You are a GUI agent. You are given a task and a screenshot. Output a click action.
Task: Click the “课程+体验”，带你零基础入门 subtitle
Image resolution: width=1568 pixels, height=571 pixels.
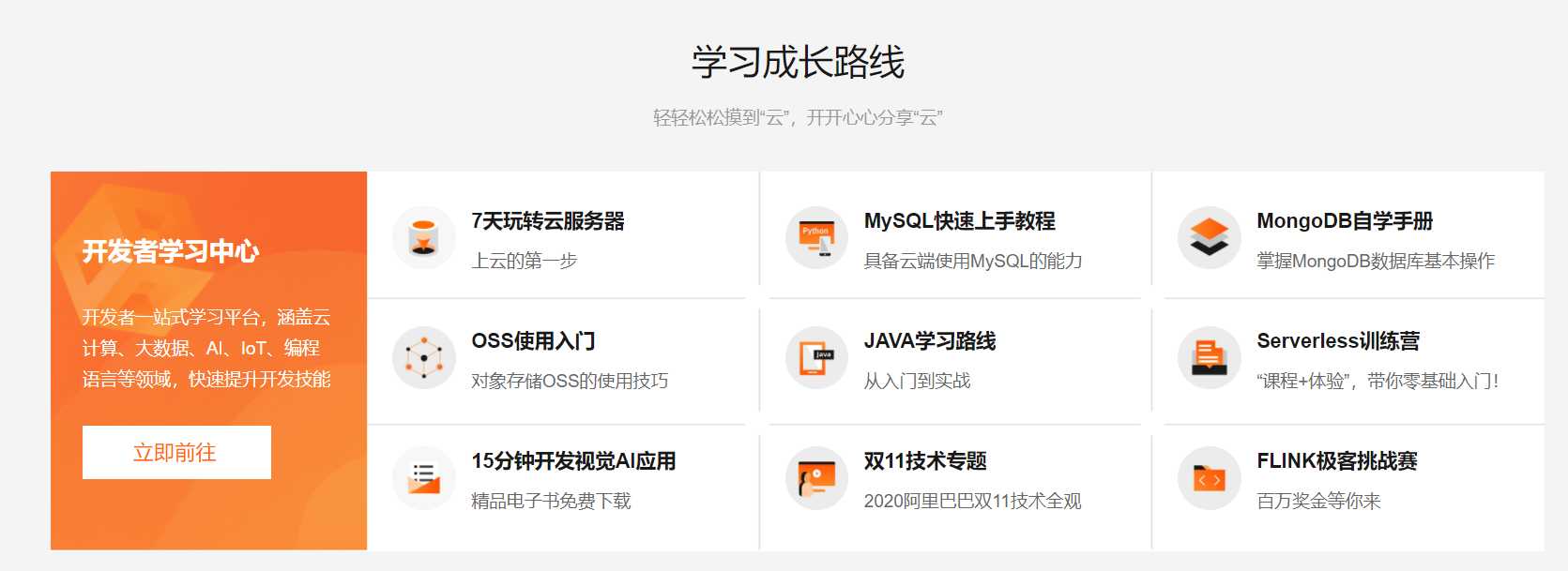1378,381
